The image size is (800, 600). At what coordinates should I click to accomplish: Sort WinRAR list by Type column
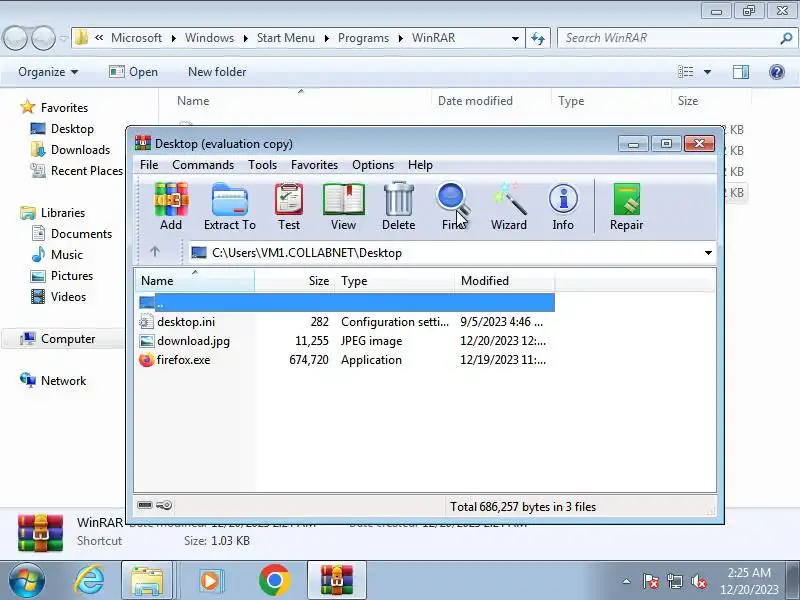pos(394,281)
